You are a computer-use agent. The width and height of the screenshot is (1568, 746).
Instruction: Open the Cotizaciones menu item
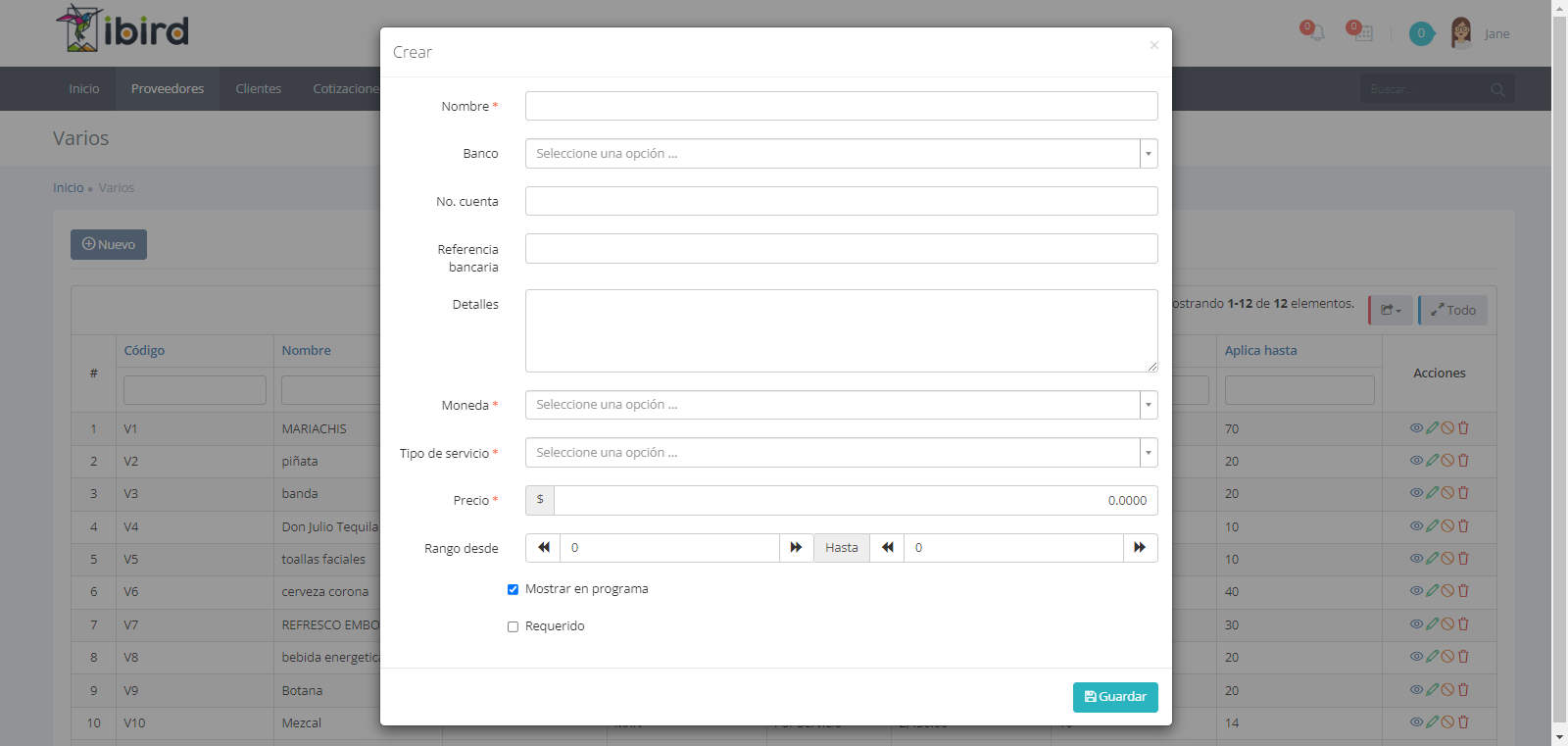pos(346,89)
